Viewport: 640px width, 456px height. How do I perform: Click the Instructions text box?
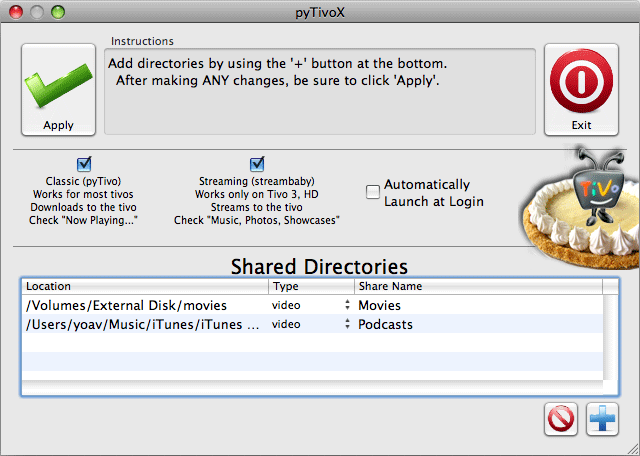click(x=320, y=91)
